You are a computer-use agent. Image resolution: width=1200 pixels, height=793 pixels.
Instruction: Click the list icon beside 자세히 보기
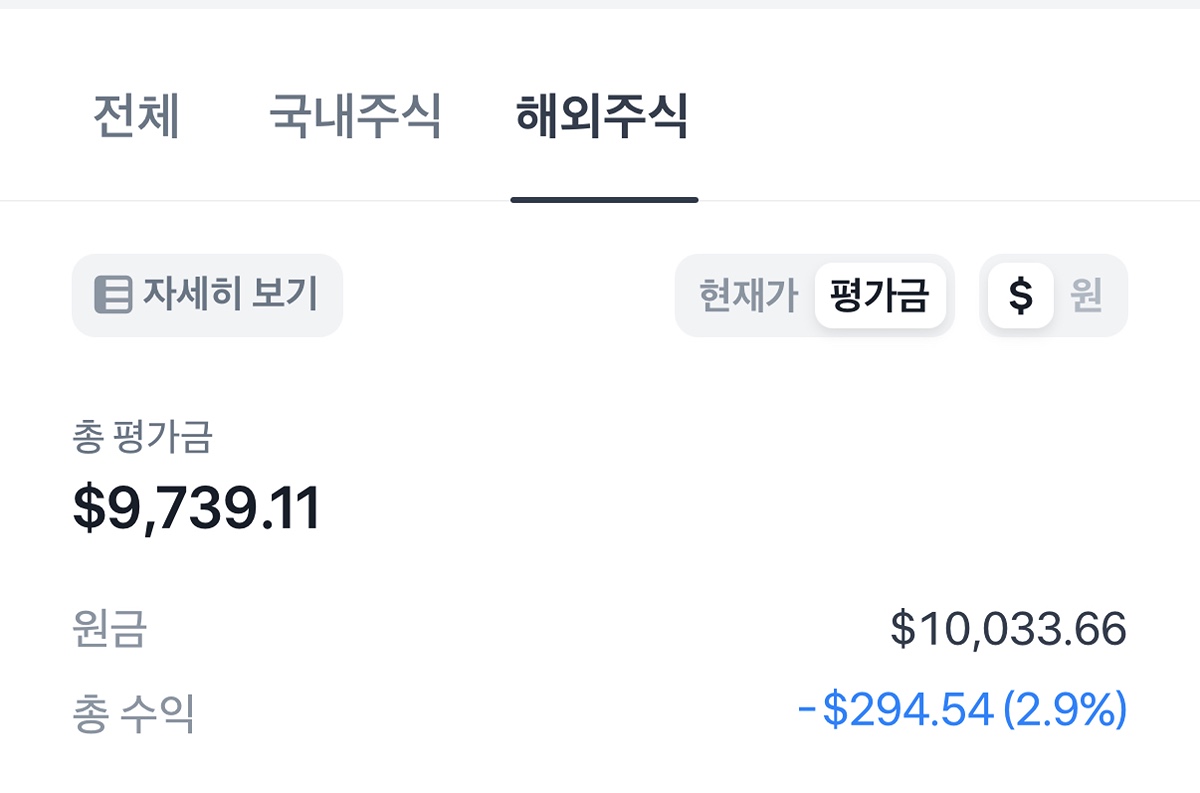click(113, 296)
